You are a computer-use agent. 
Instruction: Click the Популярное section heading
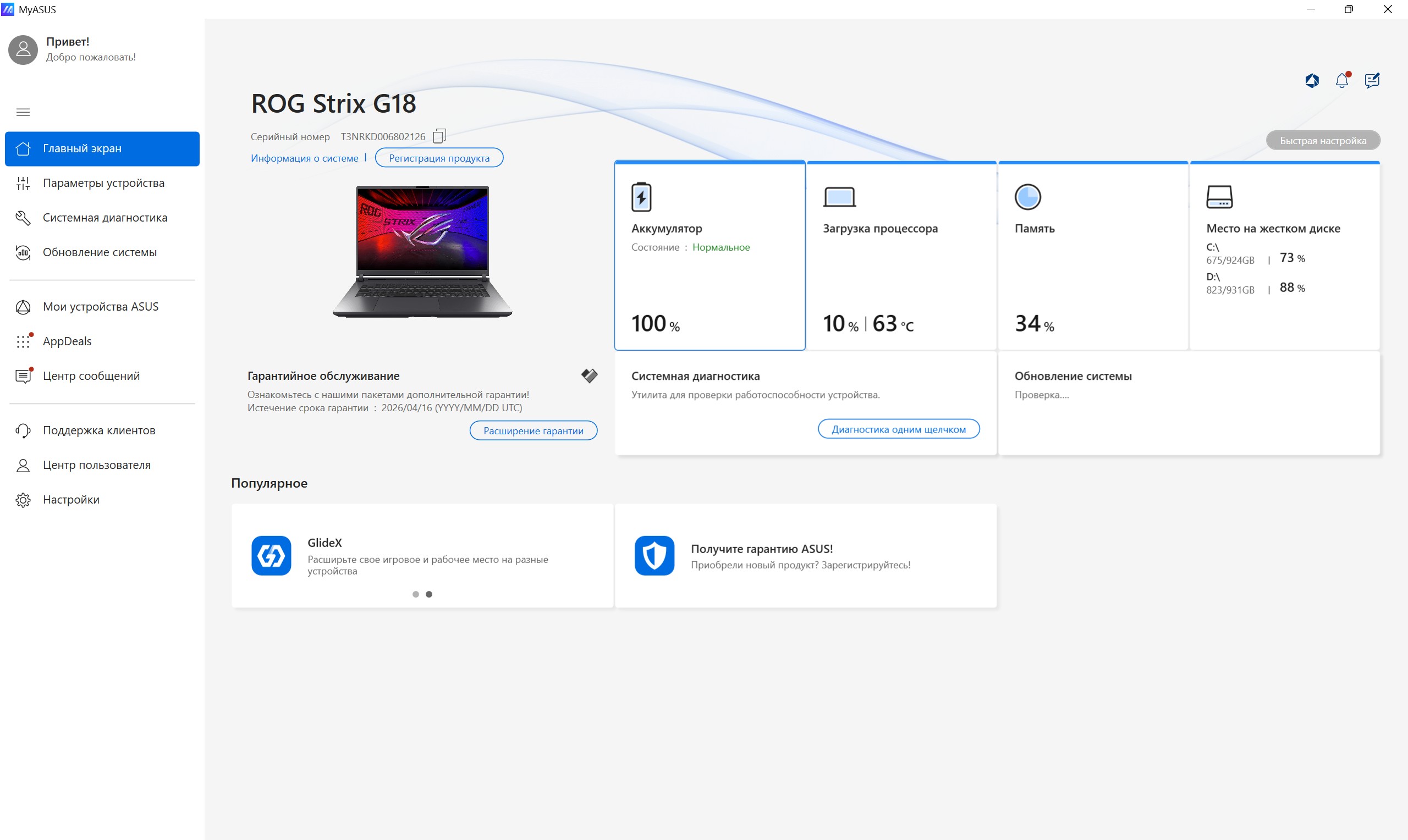[x=269, y=483]
